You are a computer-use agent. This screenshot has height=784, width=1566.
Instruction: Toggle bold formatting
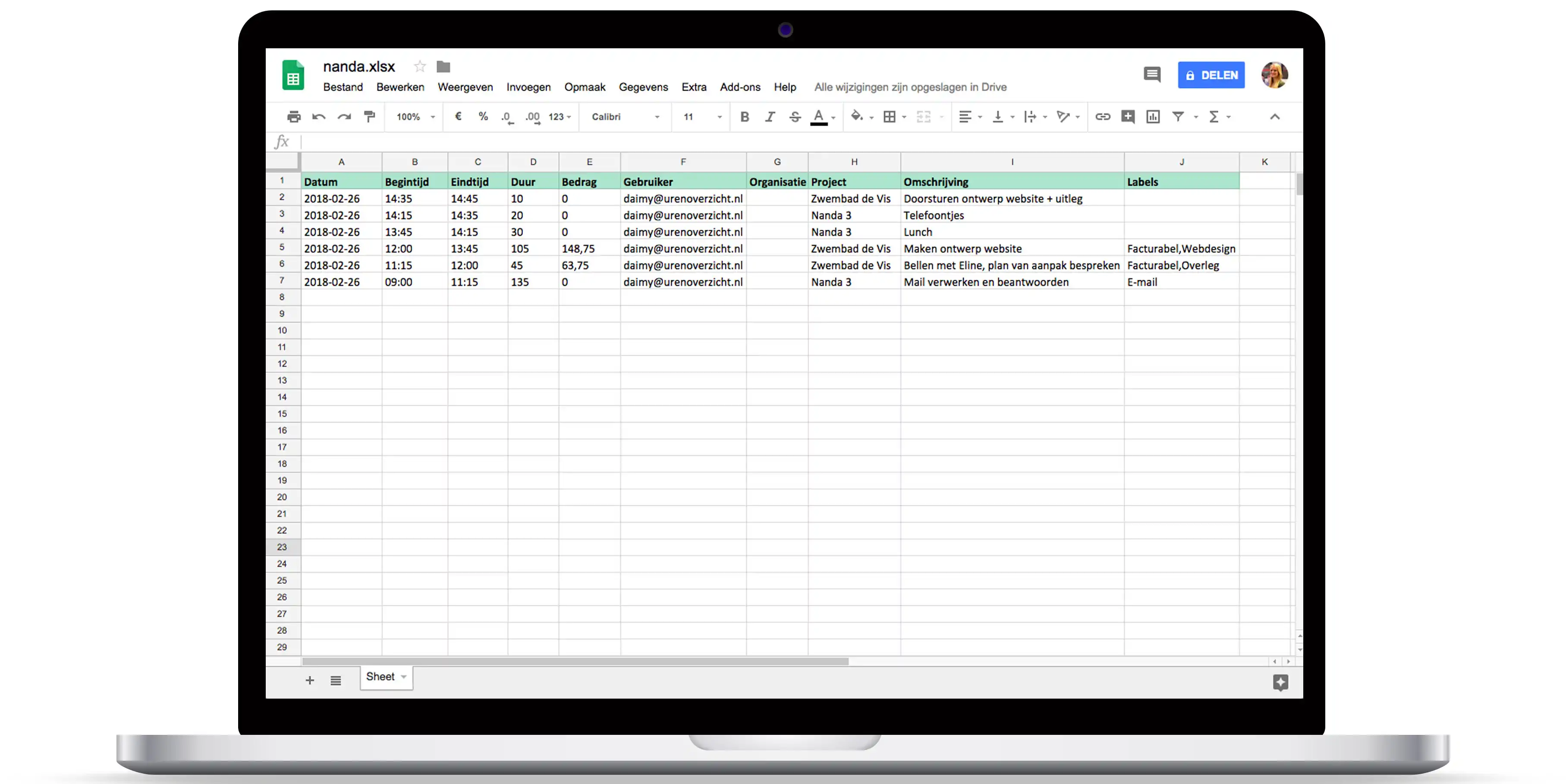744,117
